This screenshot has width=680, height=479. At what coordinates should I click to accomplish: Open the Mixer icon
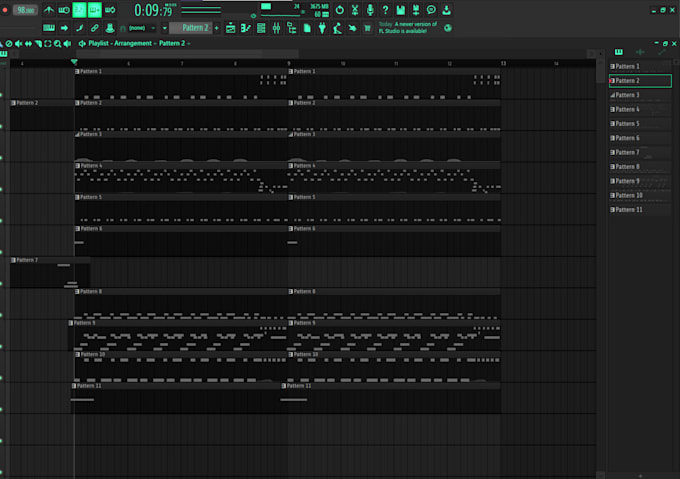tap(276, 28)
